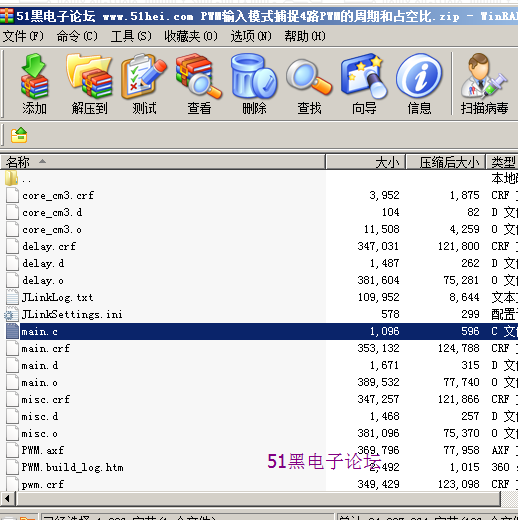The image size is (518, 520).
Task: Click the parent folder '..' icon
Action: pos(12,178)
